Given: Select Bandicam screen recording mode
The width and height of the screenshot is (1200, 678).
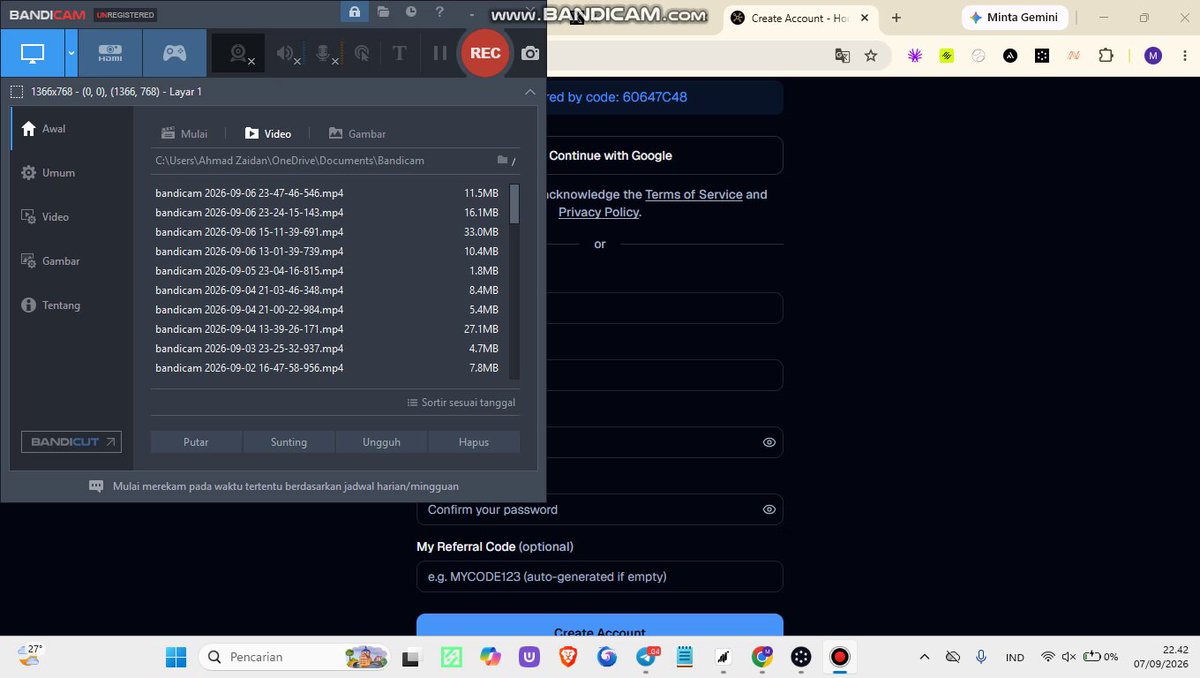Looking at the screenshot, I should coord(33,53).
